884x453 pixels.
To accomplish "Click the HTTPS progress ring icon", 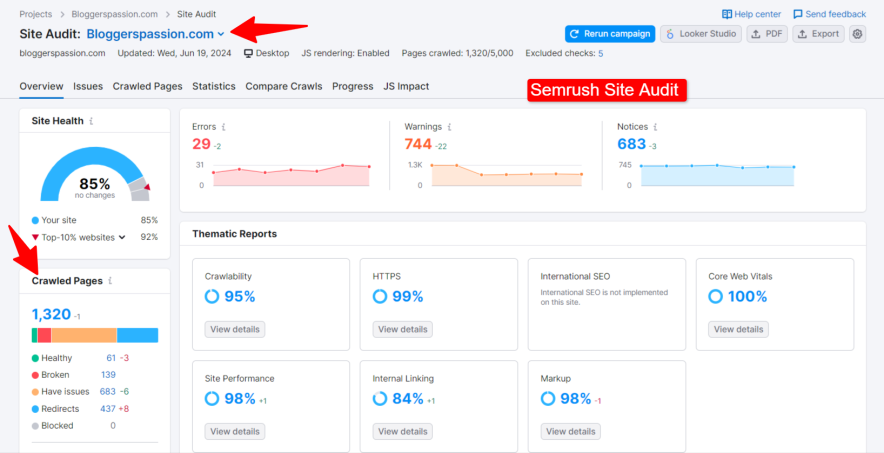I will pos(380,296).
